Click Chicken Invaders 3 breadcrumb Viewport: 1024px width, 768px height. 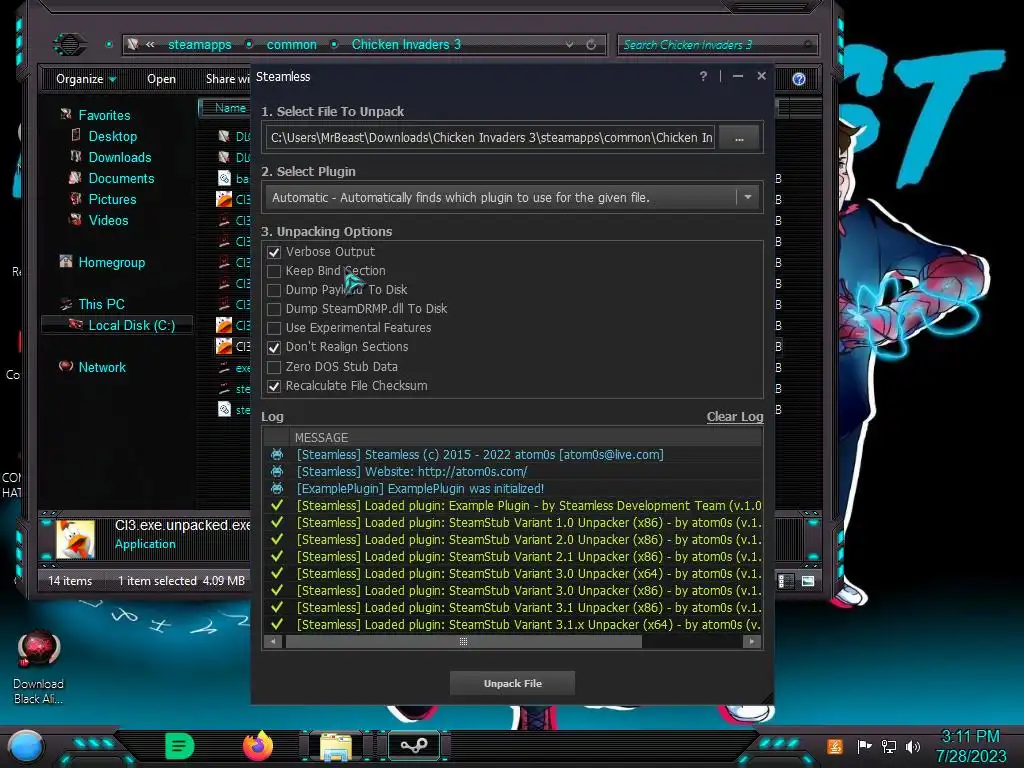pos(406,44)
